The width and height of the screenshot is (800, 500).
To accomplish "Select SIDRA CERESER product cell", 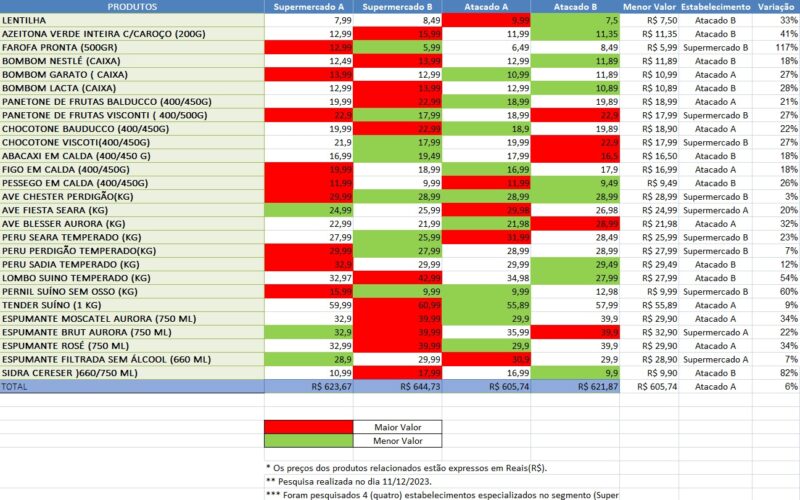I will 132,373.
